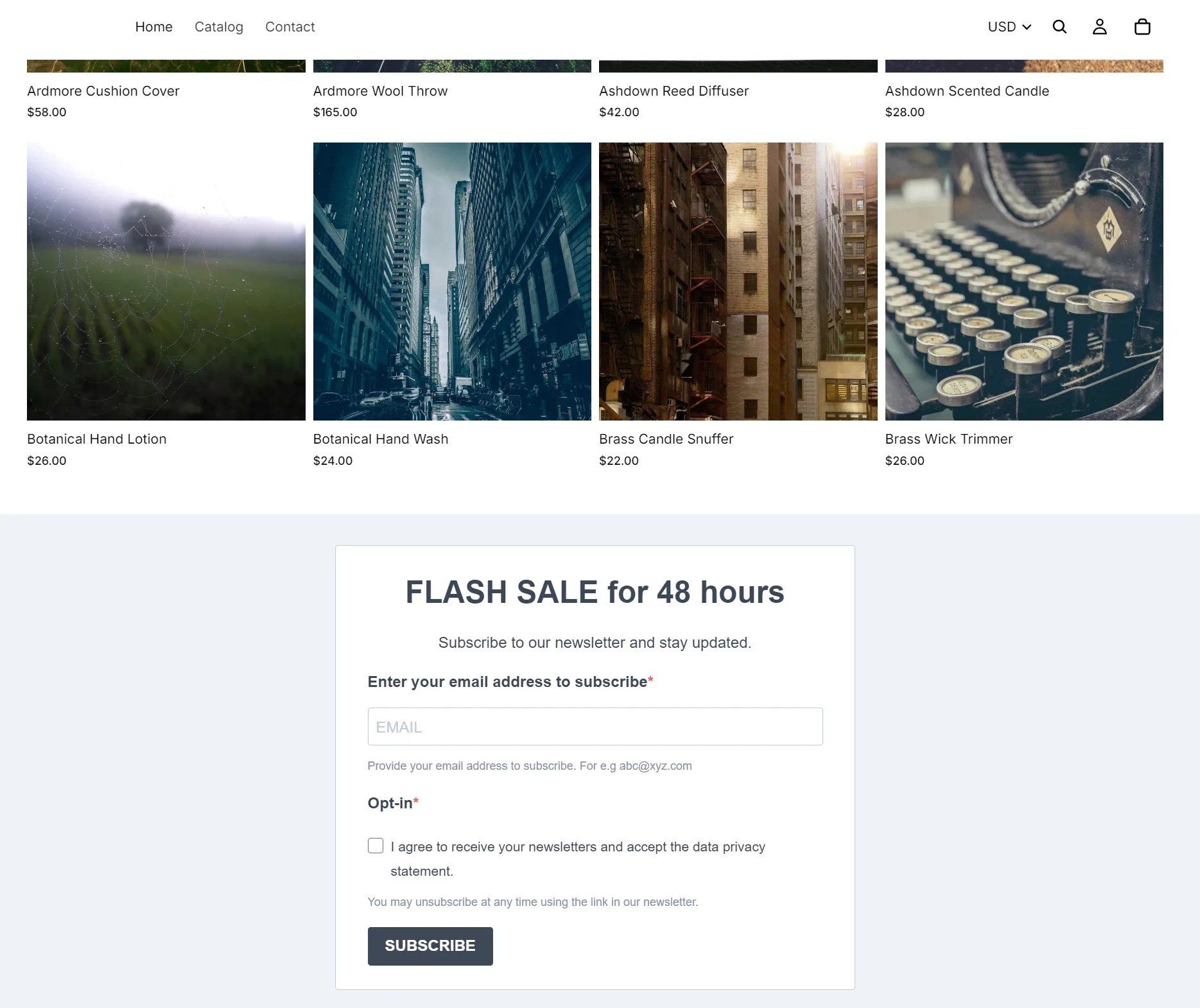
Task: Open the shopping cart icon
Action: coord(1142,27)
